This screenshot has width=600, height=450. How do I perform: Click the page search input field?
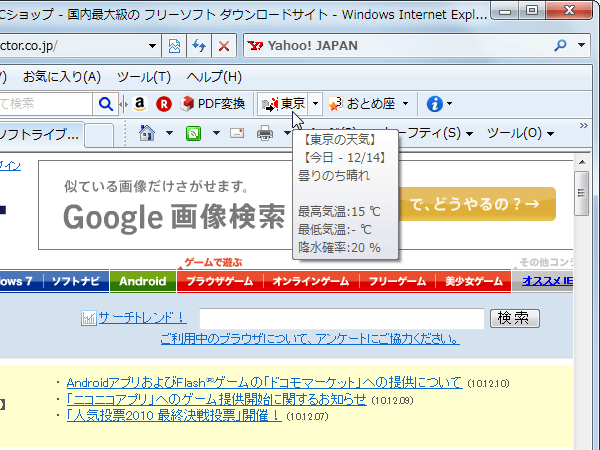tap(342, 318)
